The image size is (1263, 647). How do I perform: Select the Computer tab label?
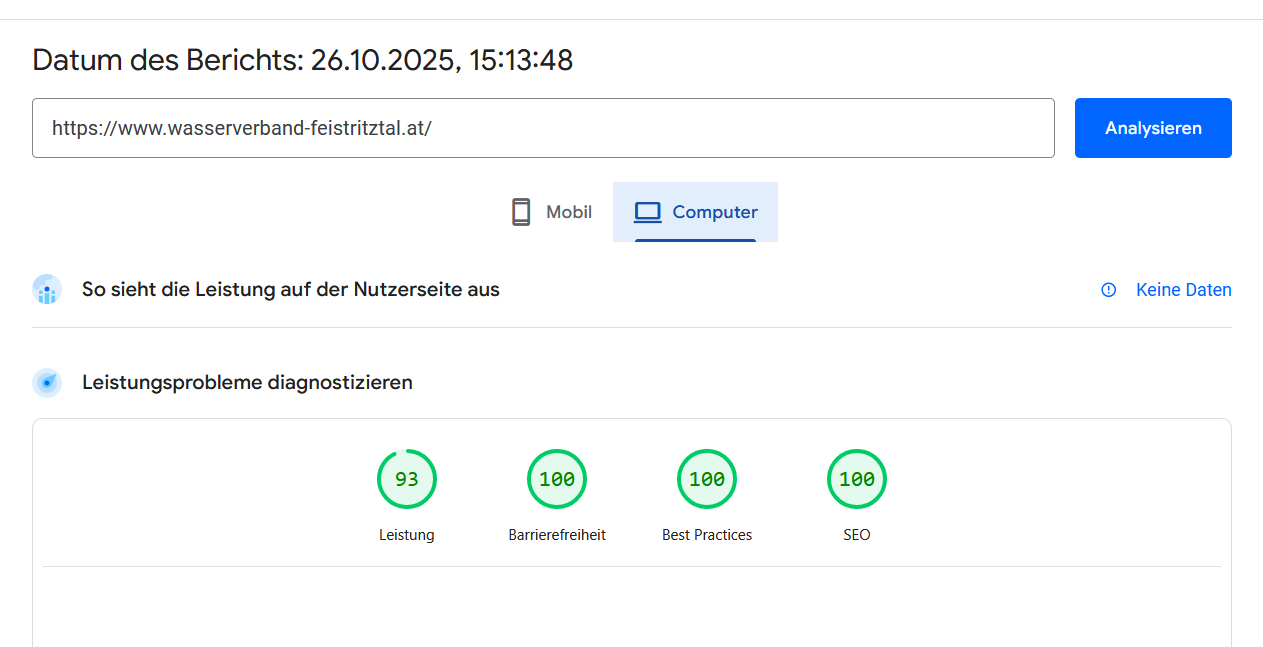click(x=714, y=212)
